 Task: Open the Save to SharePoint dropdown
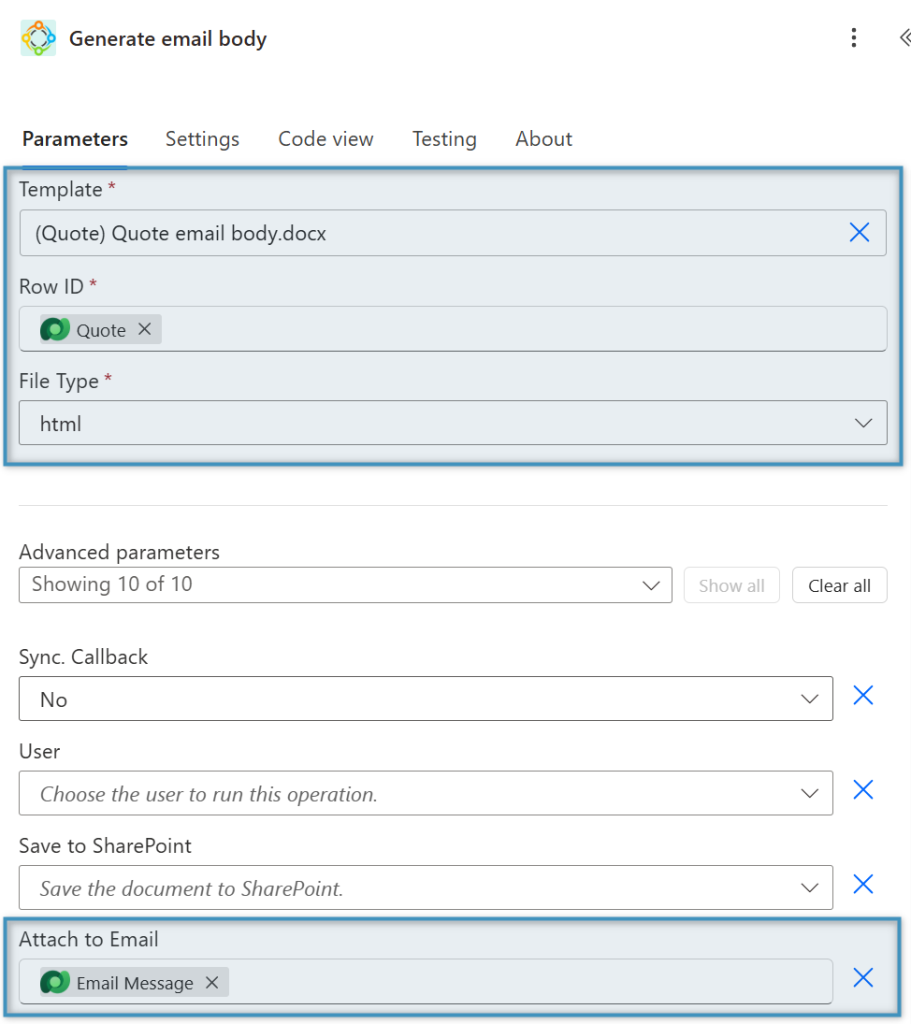coord(810,887)
